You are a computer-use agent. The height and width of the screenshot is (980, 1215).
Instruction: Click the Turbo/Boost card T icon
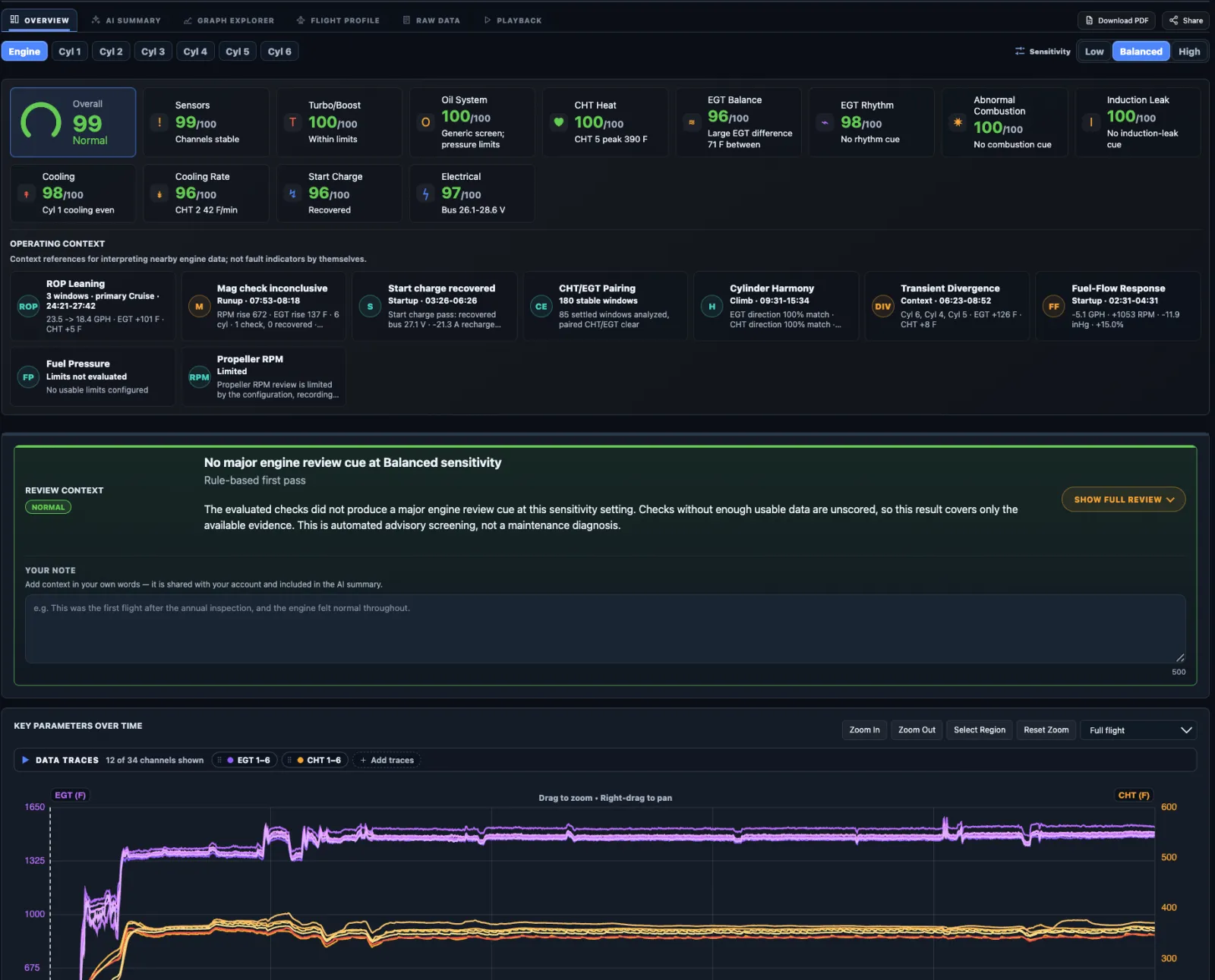[x=292, y=122]
